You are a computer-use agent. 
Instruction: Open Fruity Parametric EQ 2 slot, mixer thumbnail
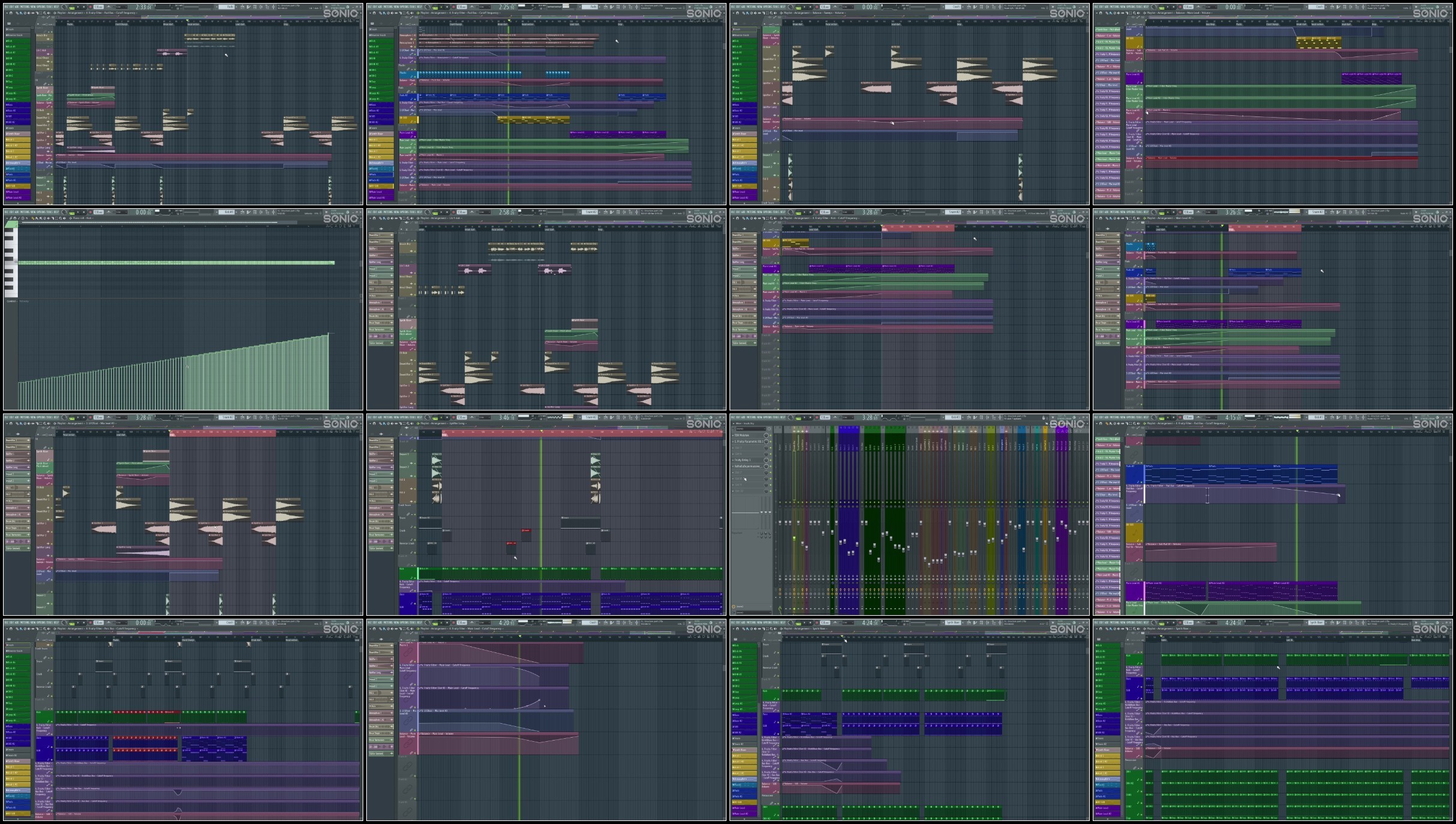coord(748,442)
